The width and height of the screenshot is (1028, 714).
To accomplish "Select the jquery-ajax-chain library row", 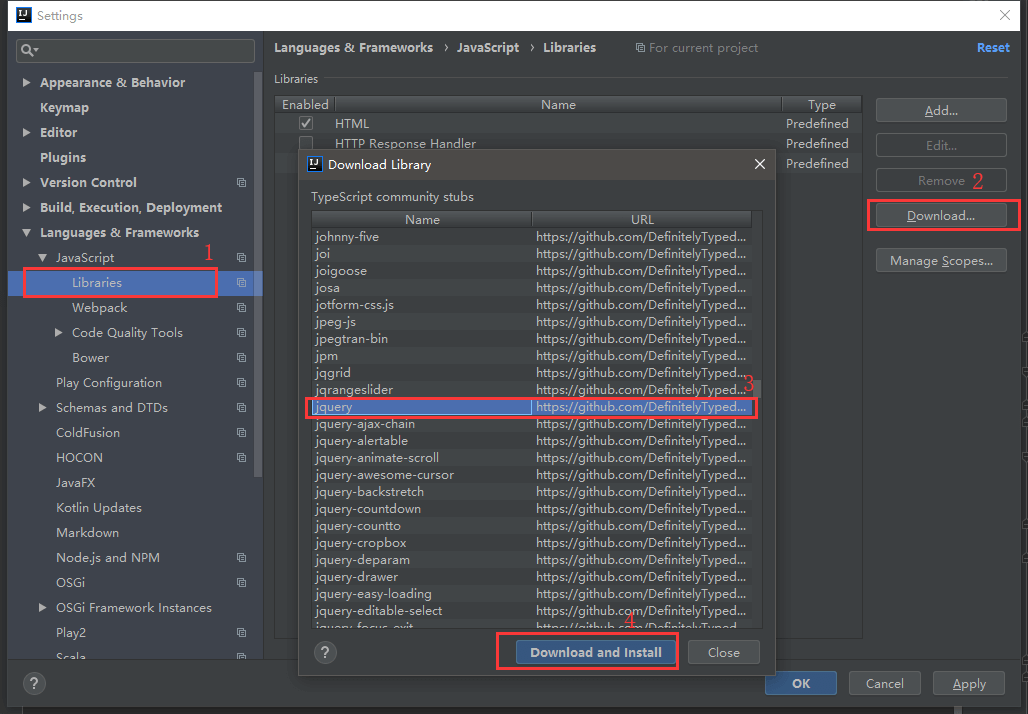I will click(532, 424).
